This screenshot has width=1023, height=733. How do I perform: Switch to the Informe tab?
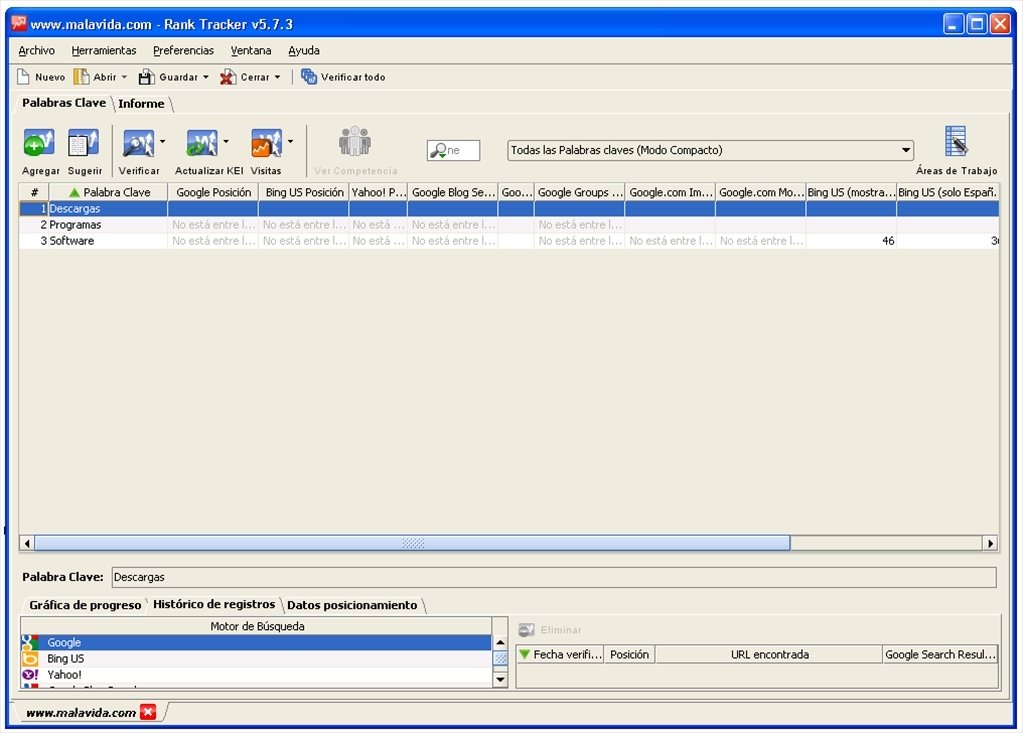click(x=142, y=104)
